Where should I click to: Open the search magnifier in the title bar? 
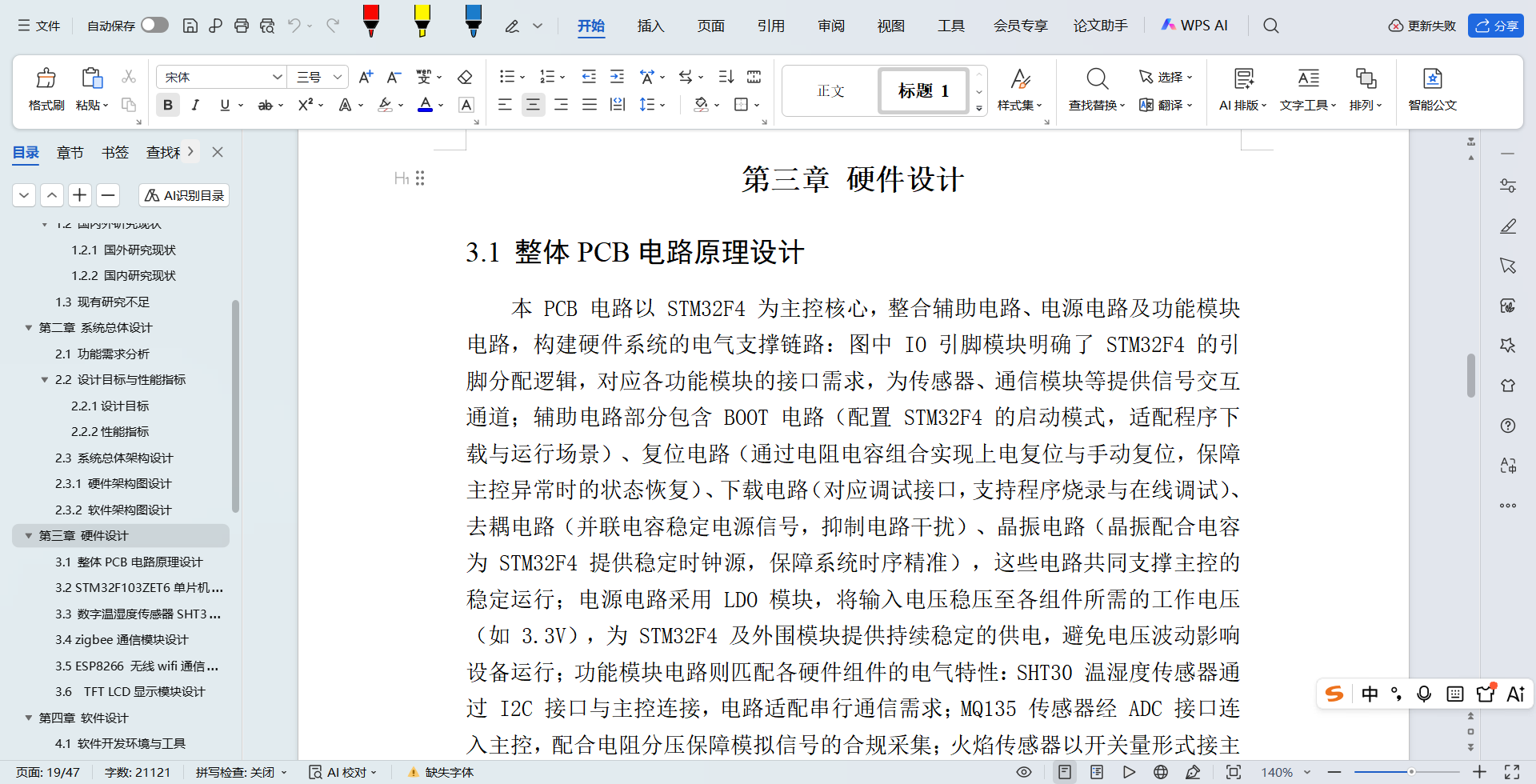[x=1271, y=26]
